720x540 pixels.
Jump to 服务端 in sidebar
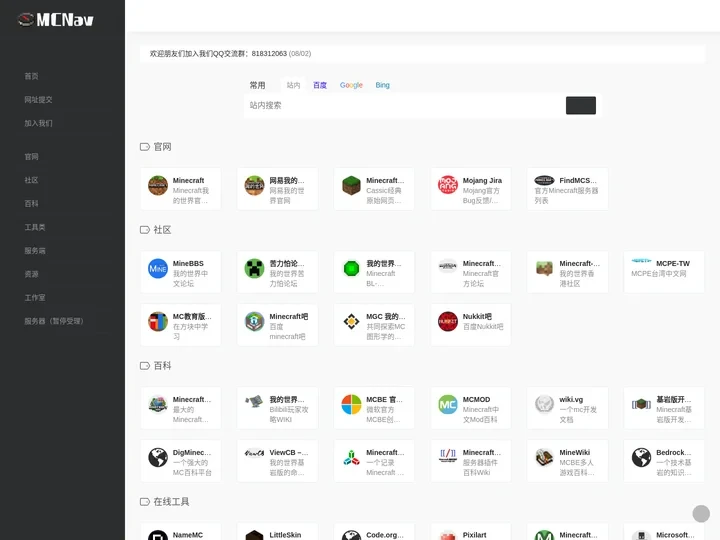(35, 251)
